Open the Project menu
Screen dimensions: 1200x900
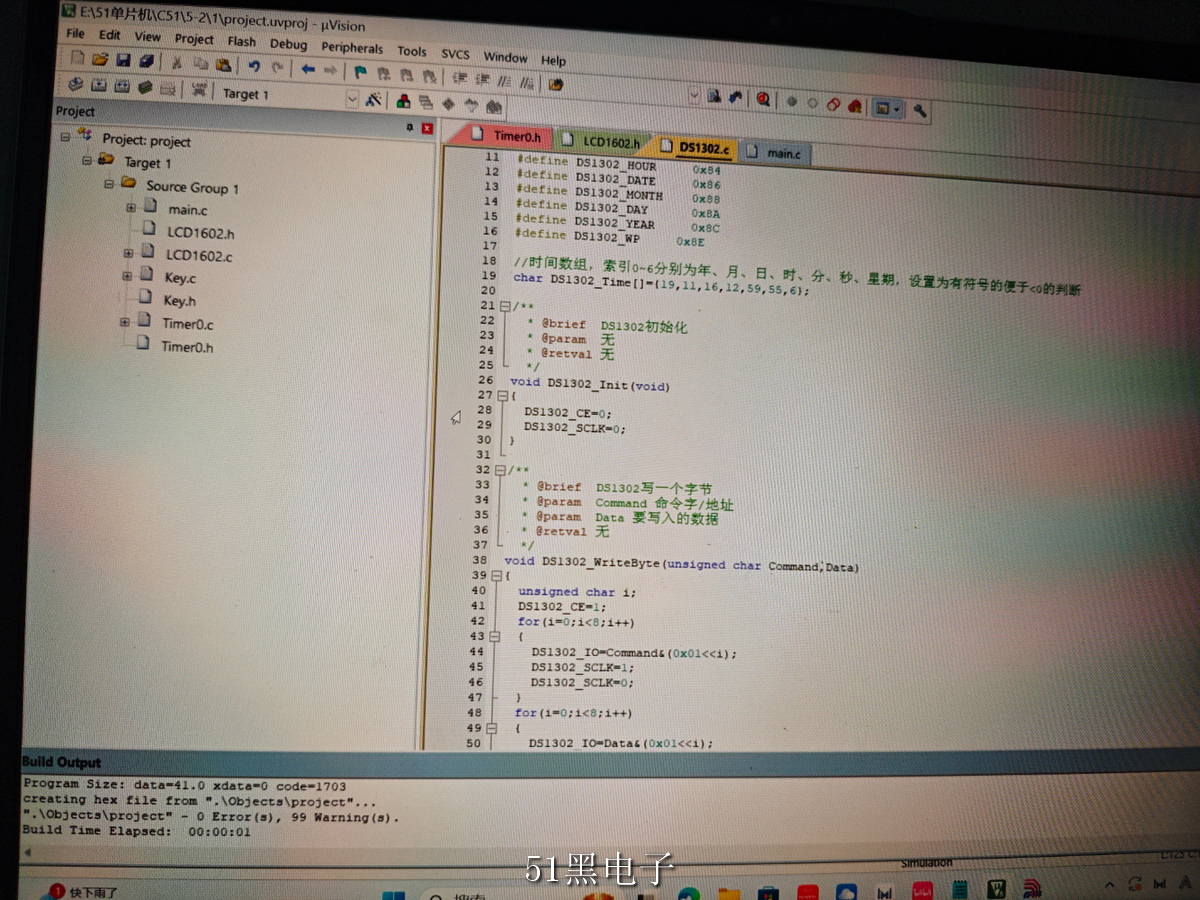(194, 39)
